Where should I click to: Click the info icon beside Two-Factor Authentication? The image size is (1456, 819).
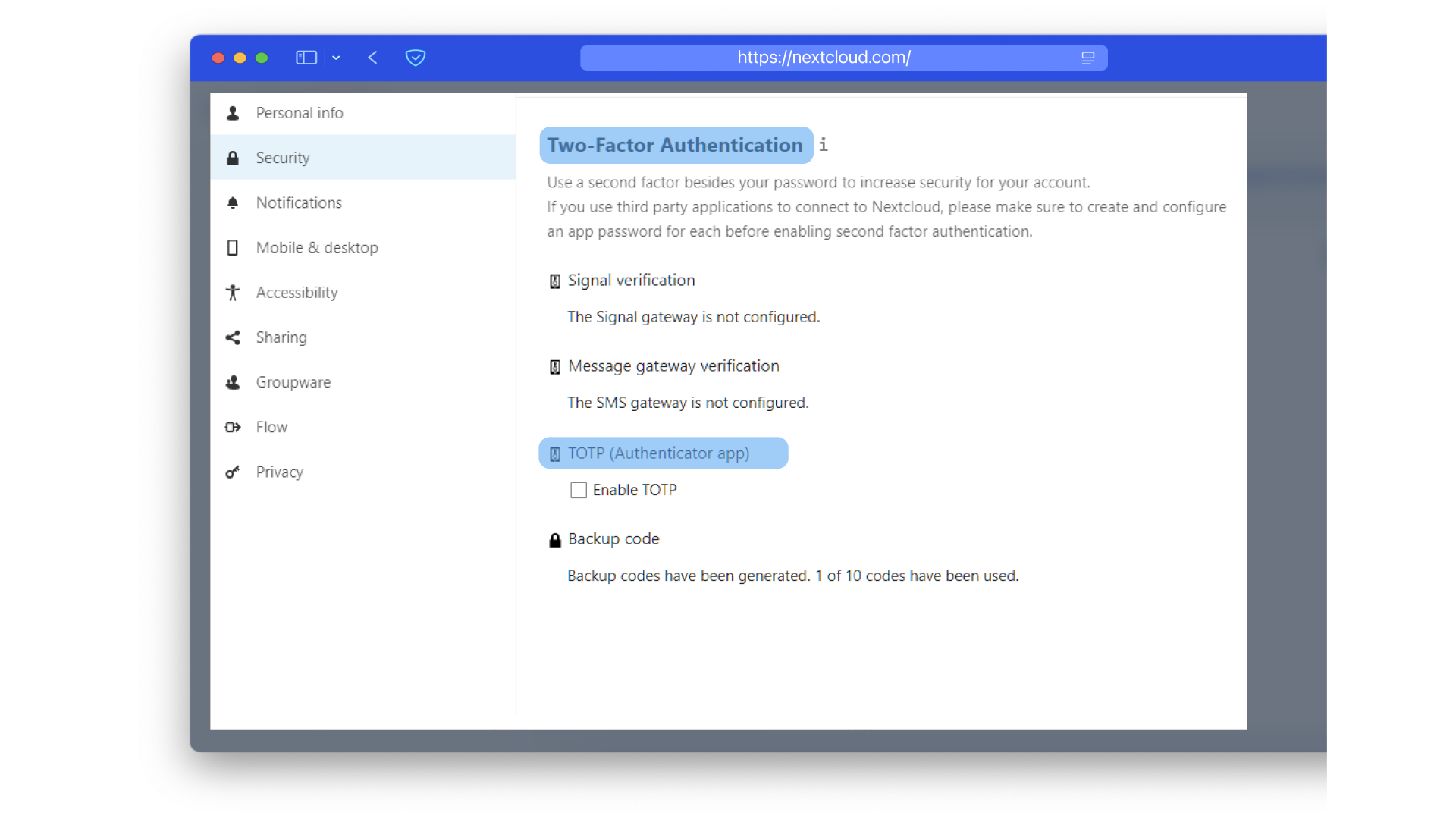click(824, 144)
